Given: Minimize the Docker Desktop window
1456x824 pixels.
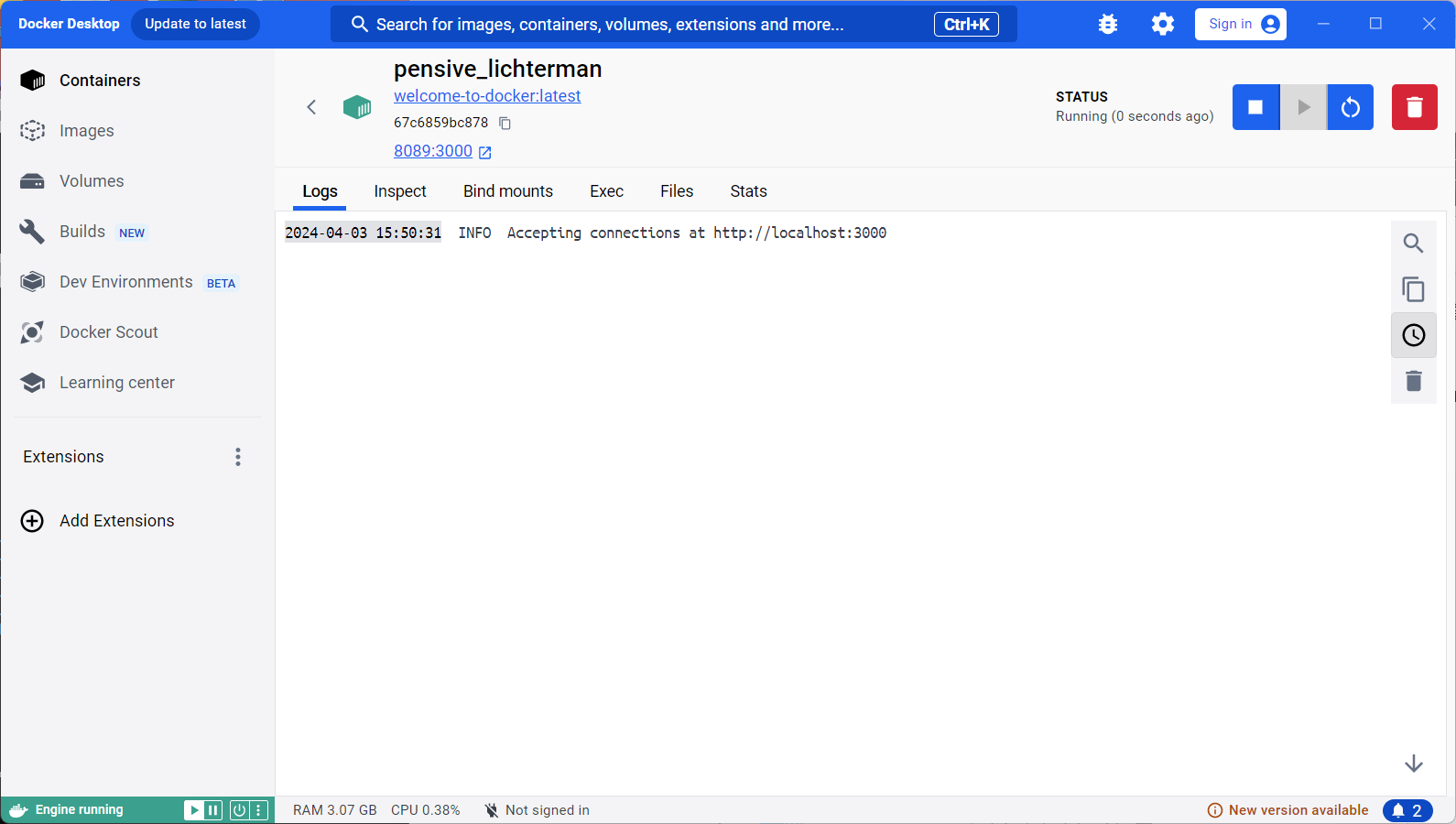Looking at the screenshot, I should (x=1323, y=24).
